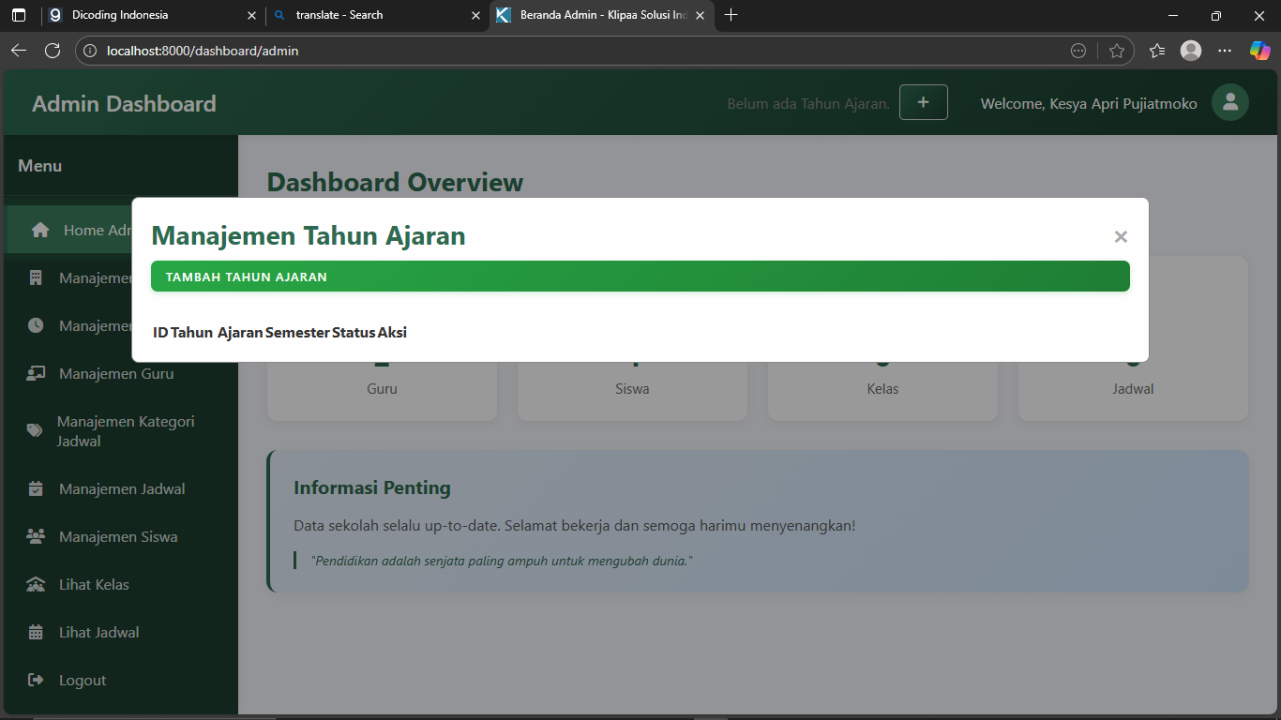Click the browser refresh button
The width and height of the screenshot is (1281, 720).
click(x=53, y=51)
